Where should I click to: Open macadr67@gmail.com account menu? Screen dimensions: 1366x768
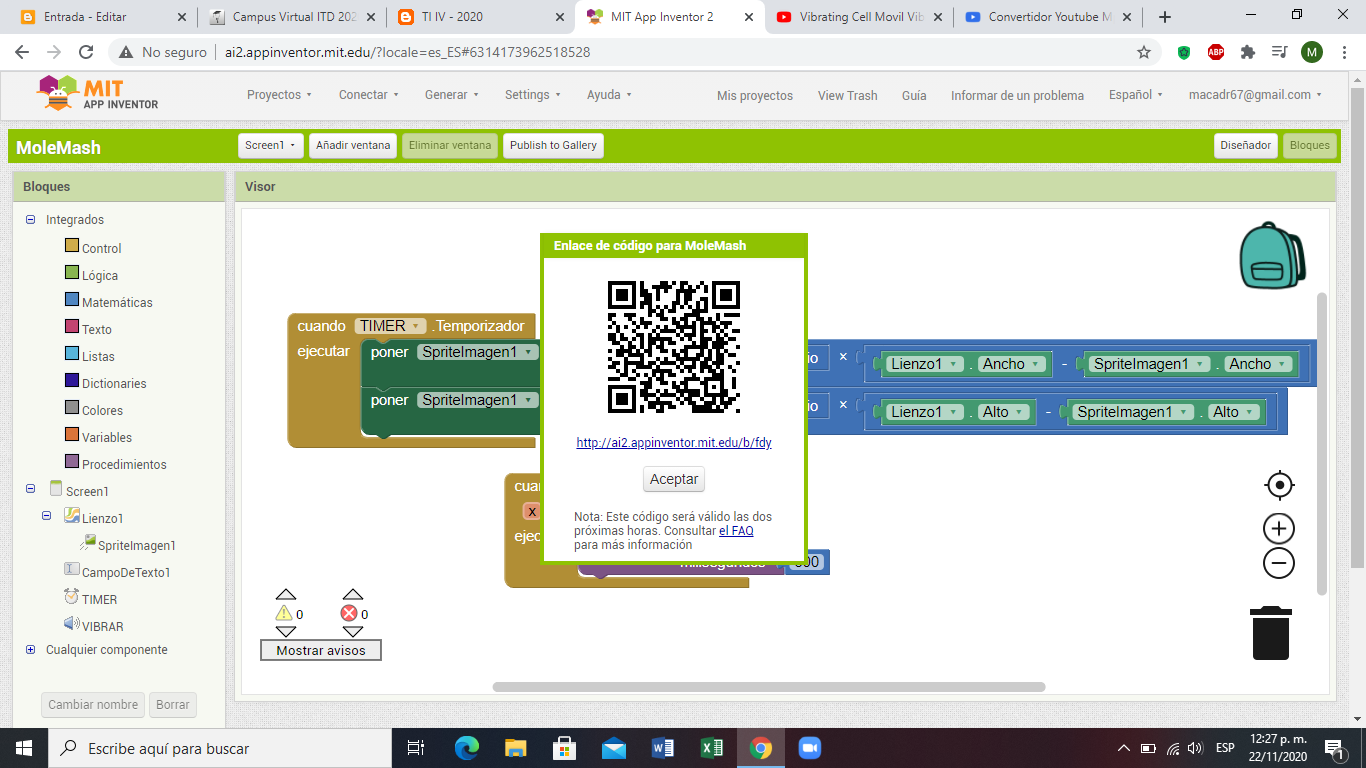click(x=1255, y=95)
